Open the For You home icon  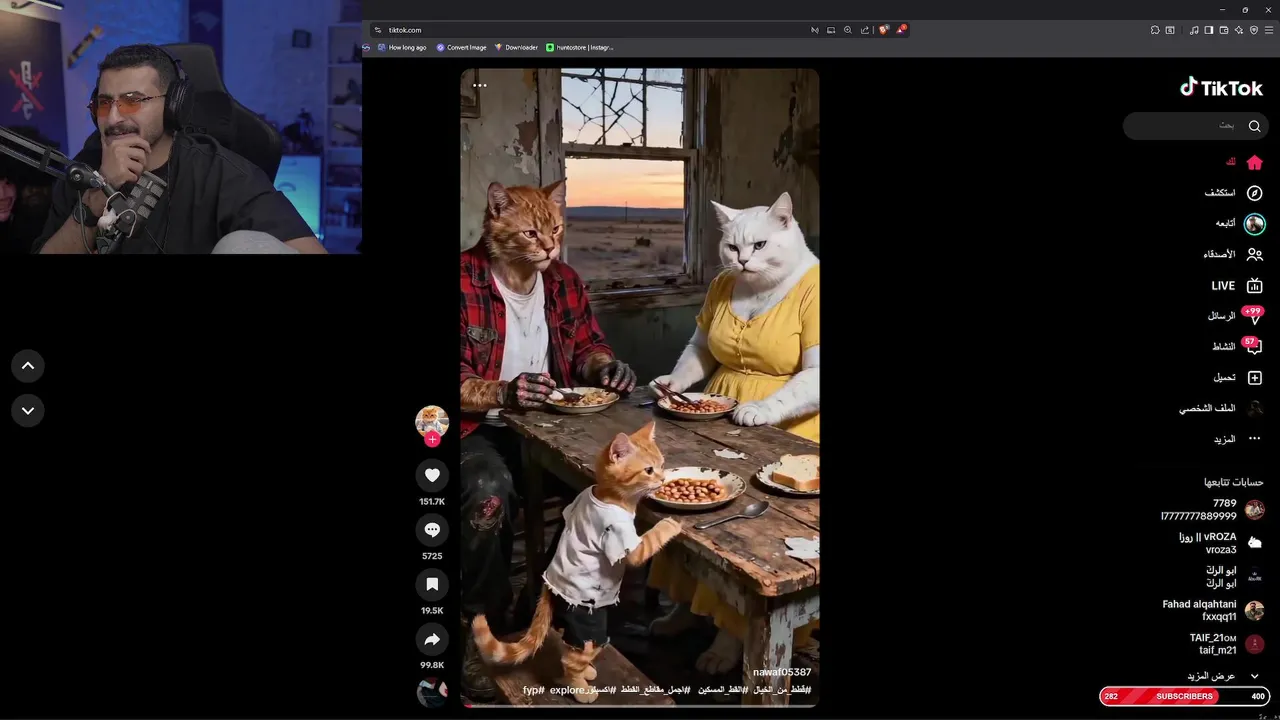[1254, 162]
